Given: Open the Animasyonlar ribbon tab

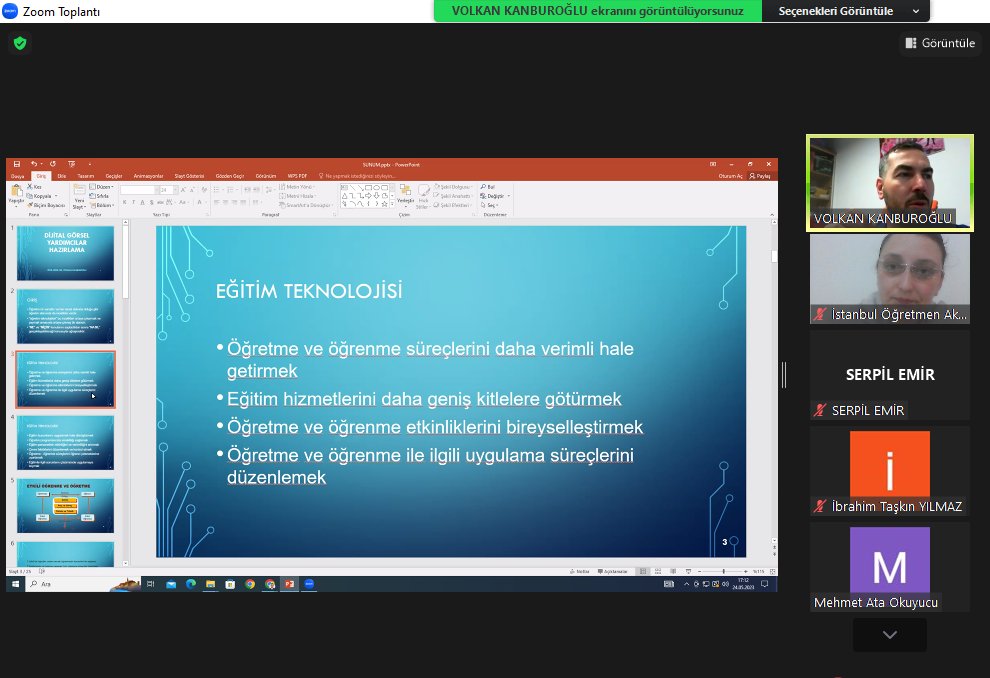Looking at the screenshot, I should tap(148, 176).
